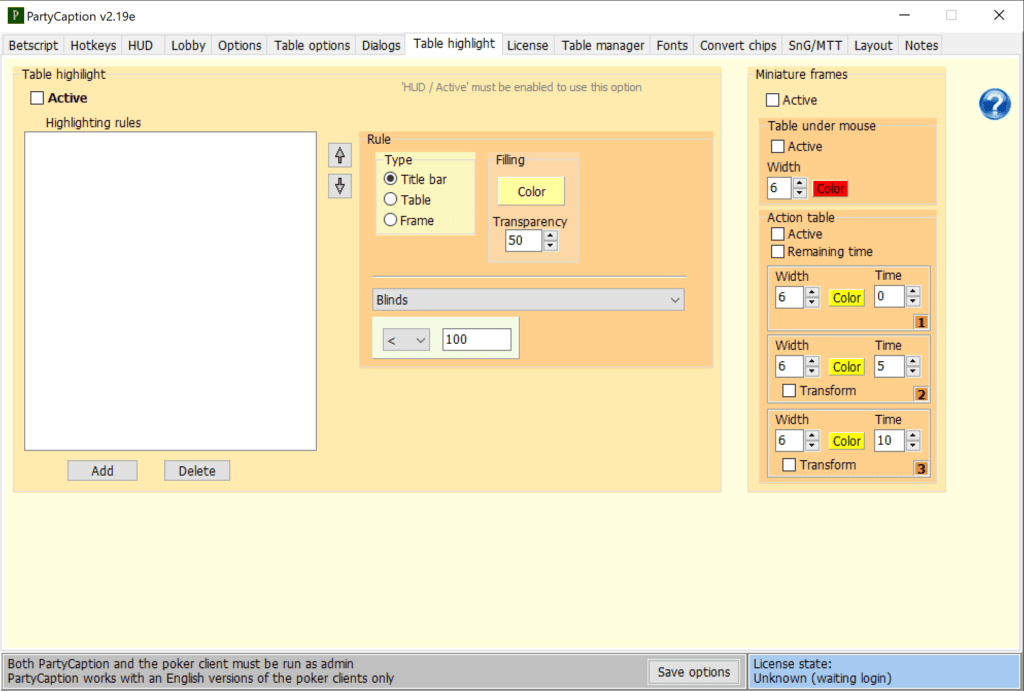Enable Table highlight Active checkbox
The width and height of the screenshot is (1024, 691).
pos(37,98)
